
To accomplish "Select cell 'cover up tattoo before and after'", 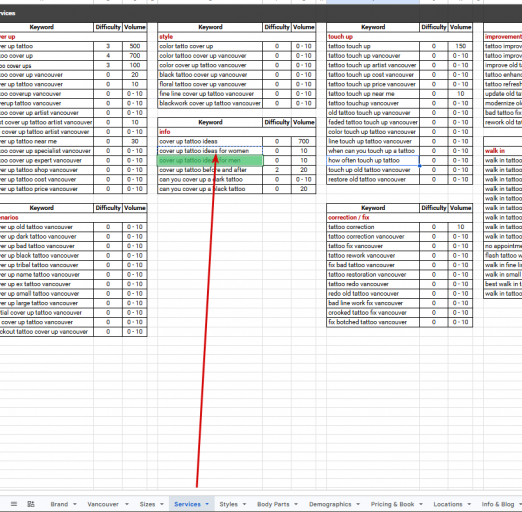I will [210, 170].
